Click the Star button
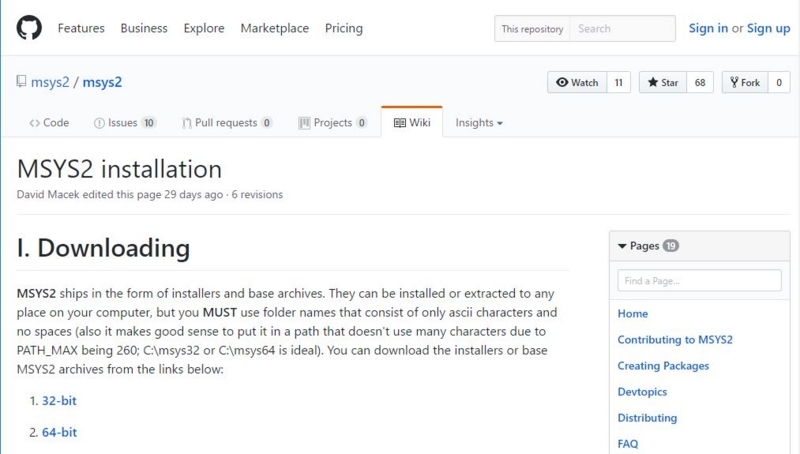Viewport: 800px width, 454px height. 663,82
